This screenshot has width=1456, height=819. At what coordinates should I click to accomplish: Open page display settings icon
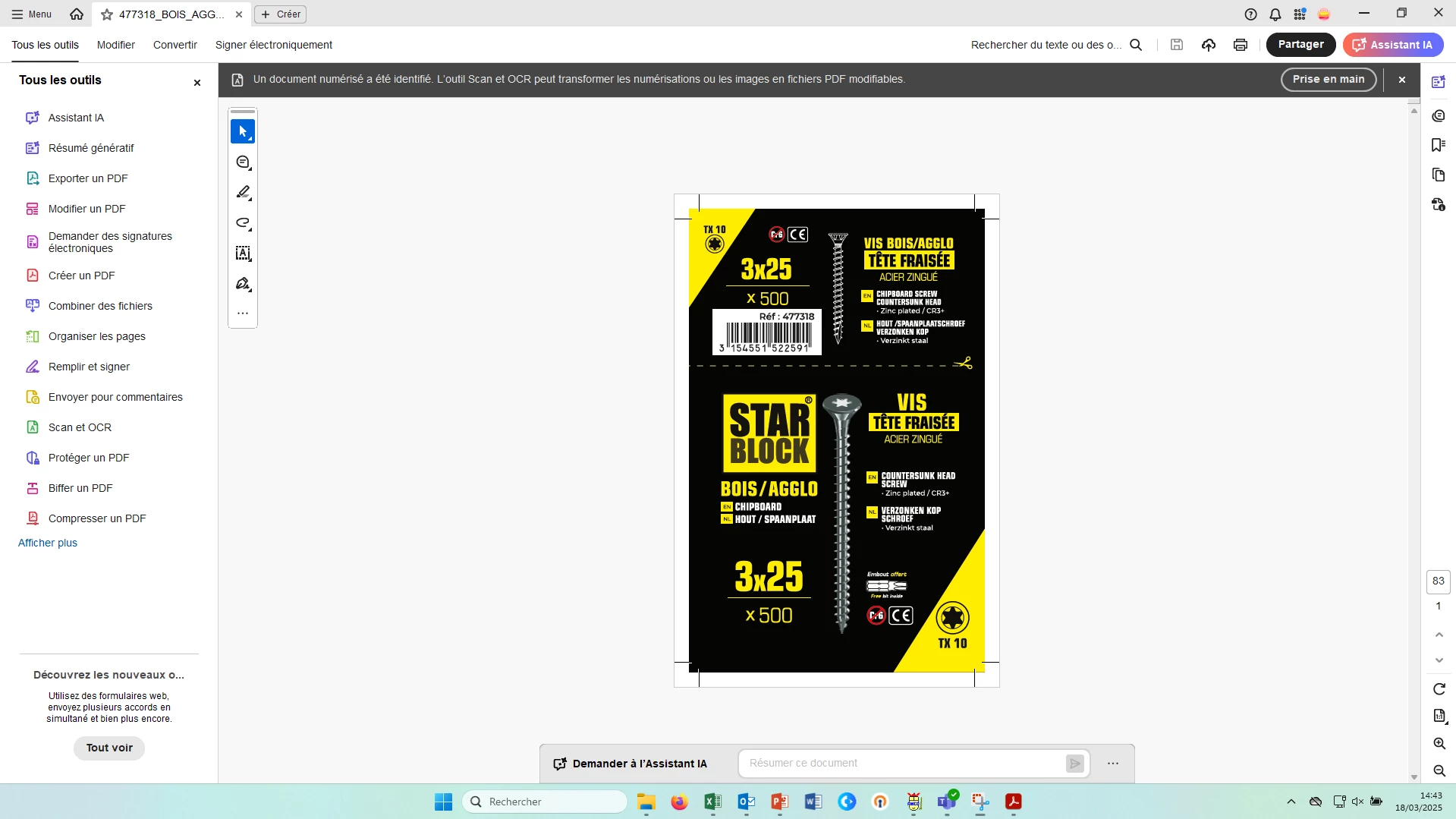(1439, 716)
